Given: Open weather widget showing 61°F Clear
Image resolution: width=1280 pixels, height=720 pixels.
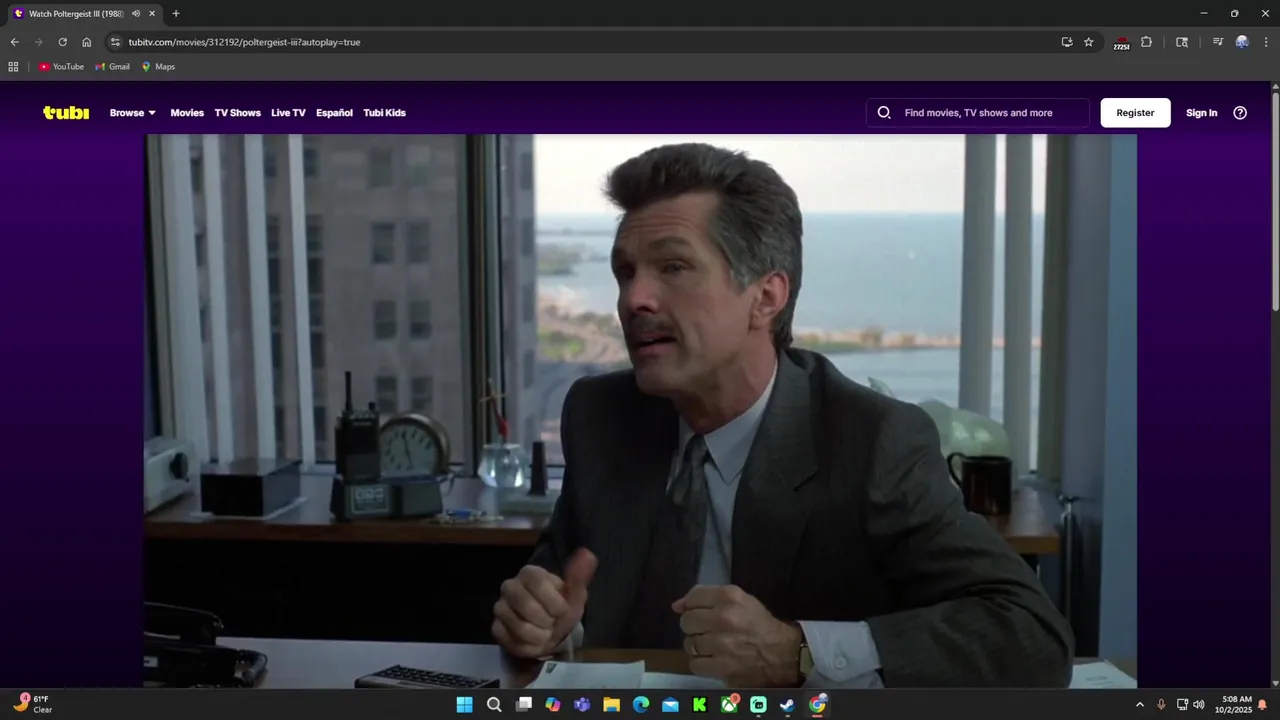Looking at the screenshot, I should click(31, 705).
